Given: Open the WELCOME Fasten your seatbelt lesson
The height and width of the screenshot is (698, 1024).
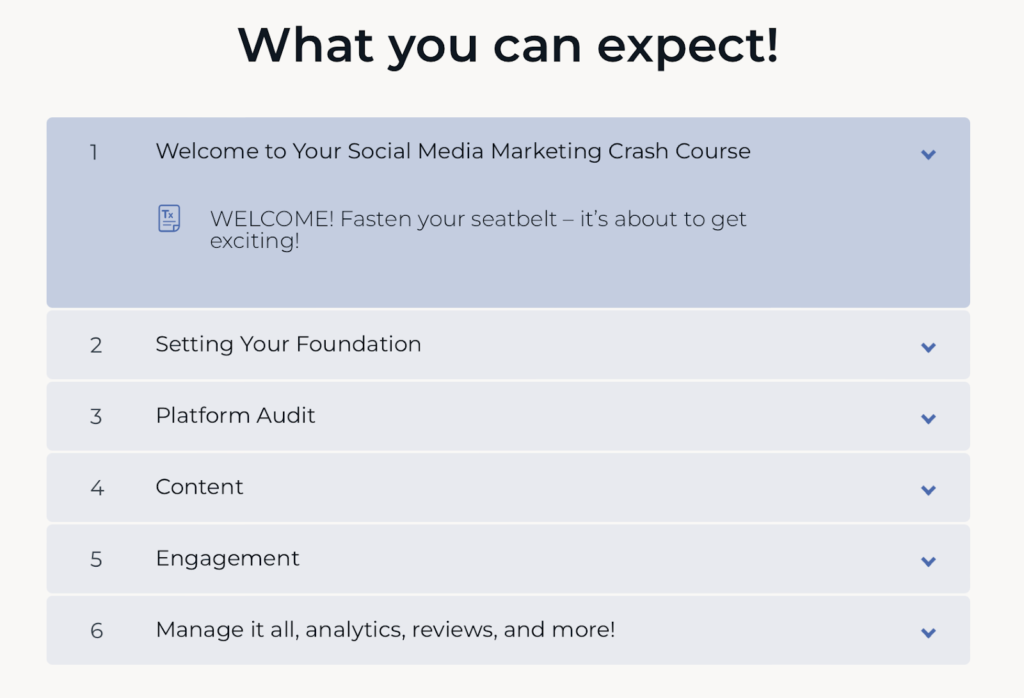Looking at the screenshot, I should coord(477,229).
